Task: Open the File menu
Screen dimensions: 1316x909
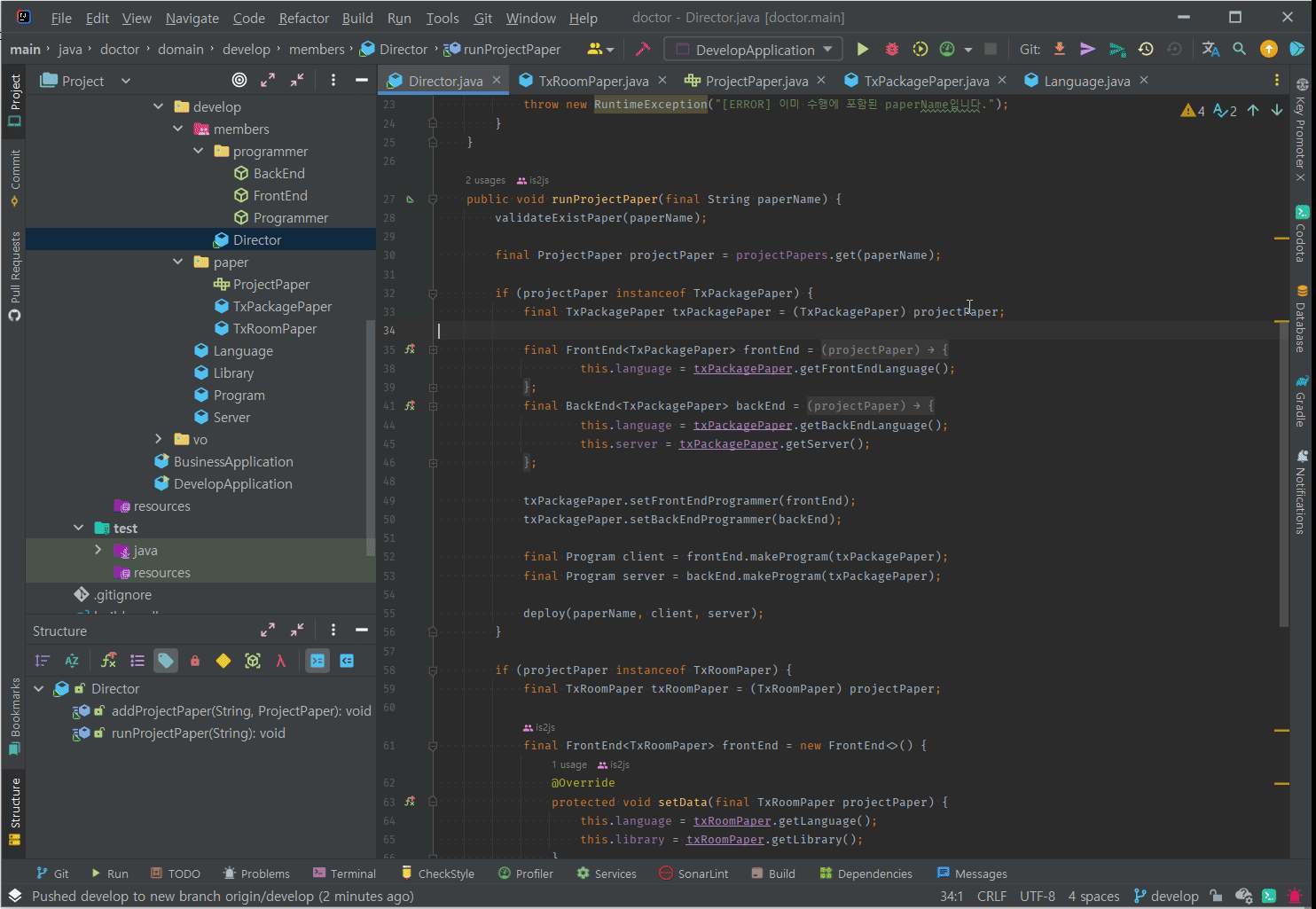Action: (61, 18)
